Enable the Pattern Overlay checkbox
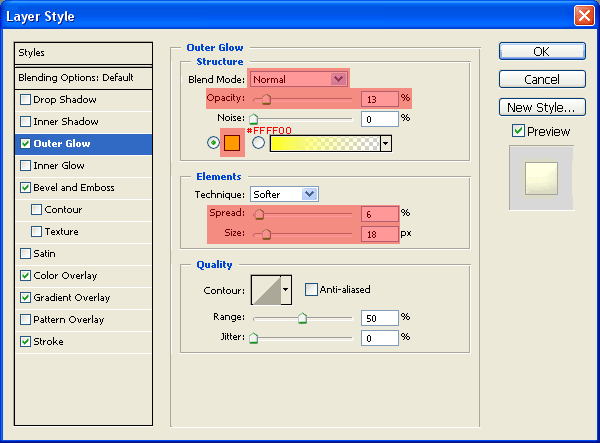This screenshot has width=600, height=443. pos(25,320)
